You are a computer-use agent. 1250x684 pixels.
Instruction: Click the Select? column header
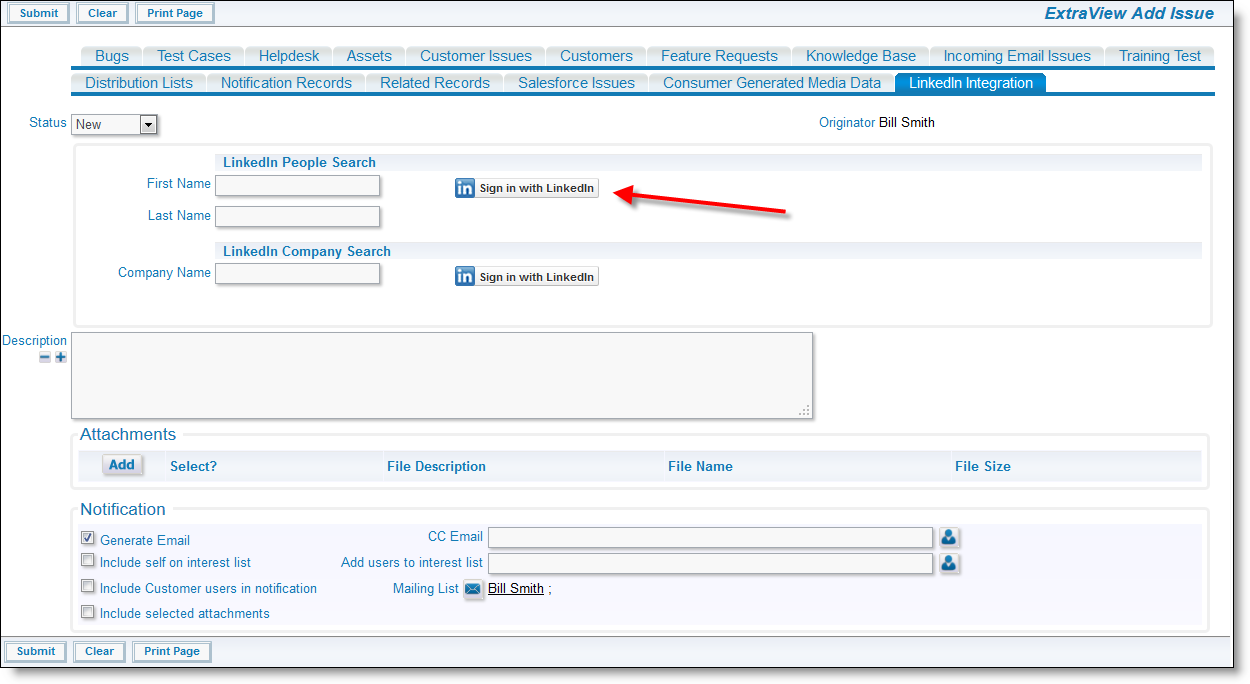[x=193, y=466]
